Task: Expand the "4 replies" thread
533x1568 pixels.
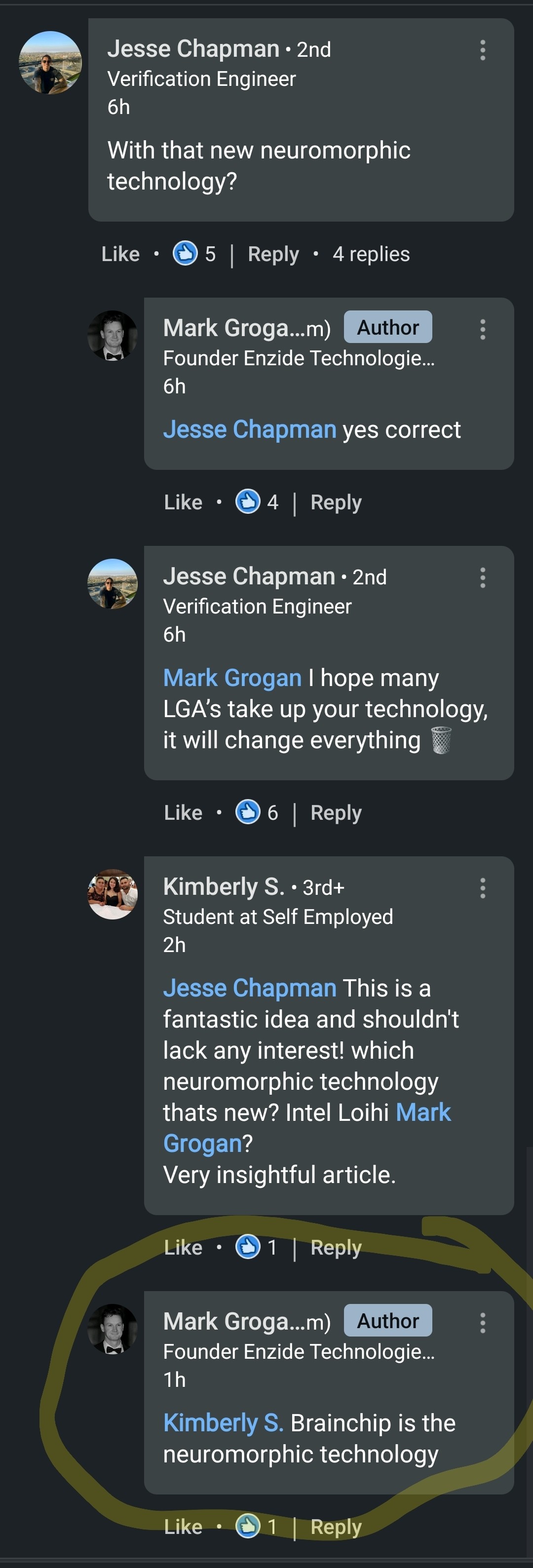Action: point(371,254)
